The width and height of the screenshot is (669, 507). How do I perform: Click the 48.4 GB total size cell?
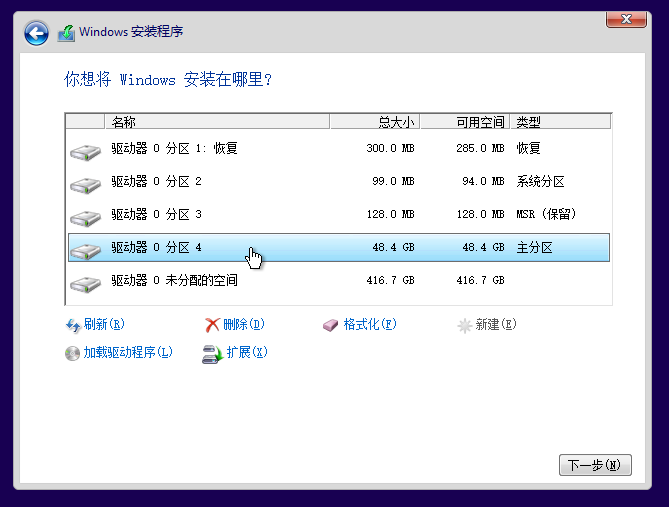[393, 248]
